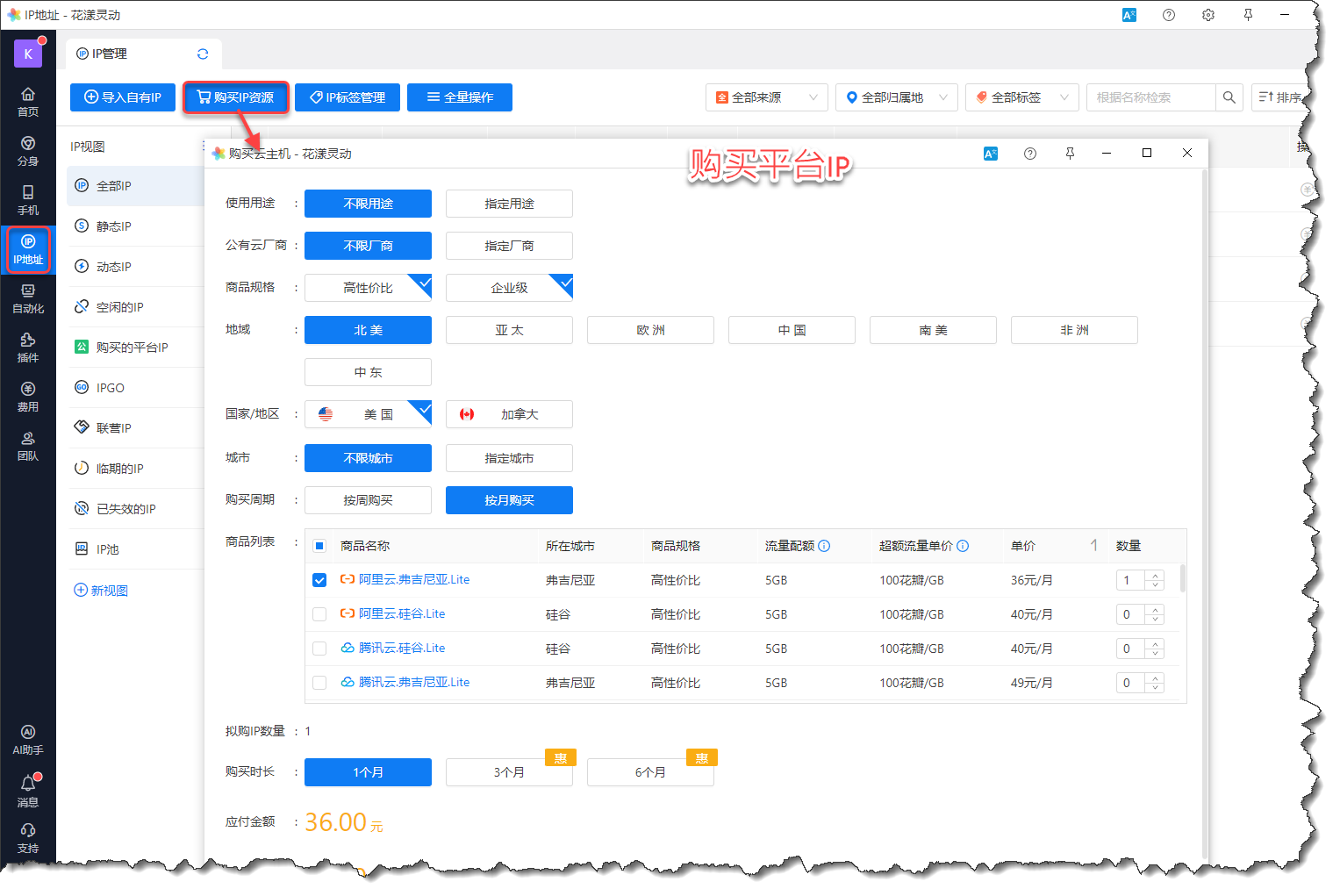Click the translate icon in purchase dialog
The width and height of the screenshot is (1340, 896).
click(991, 154)
